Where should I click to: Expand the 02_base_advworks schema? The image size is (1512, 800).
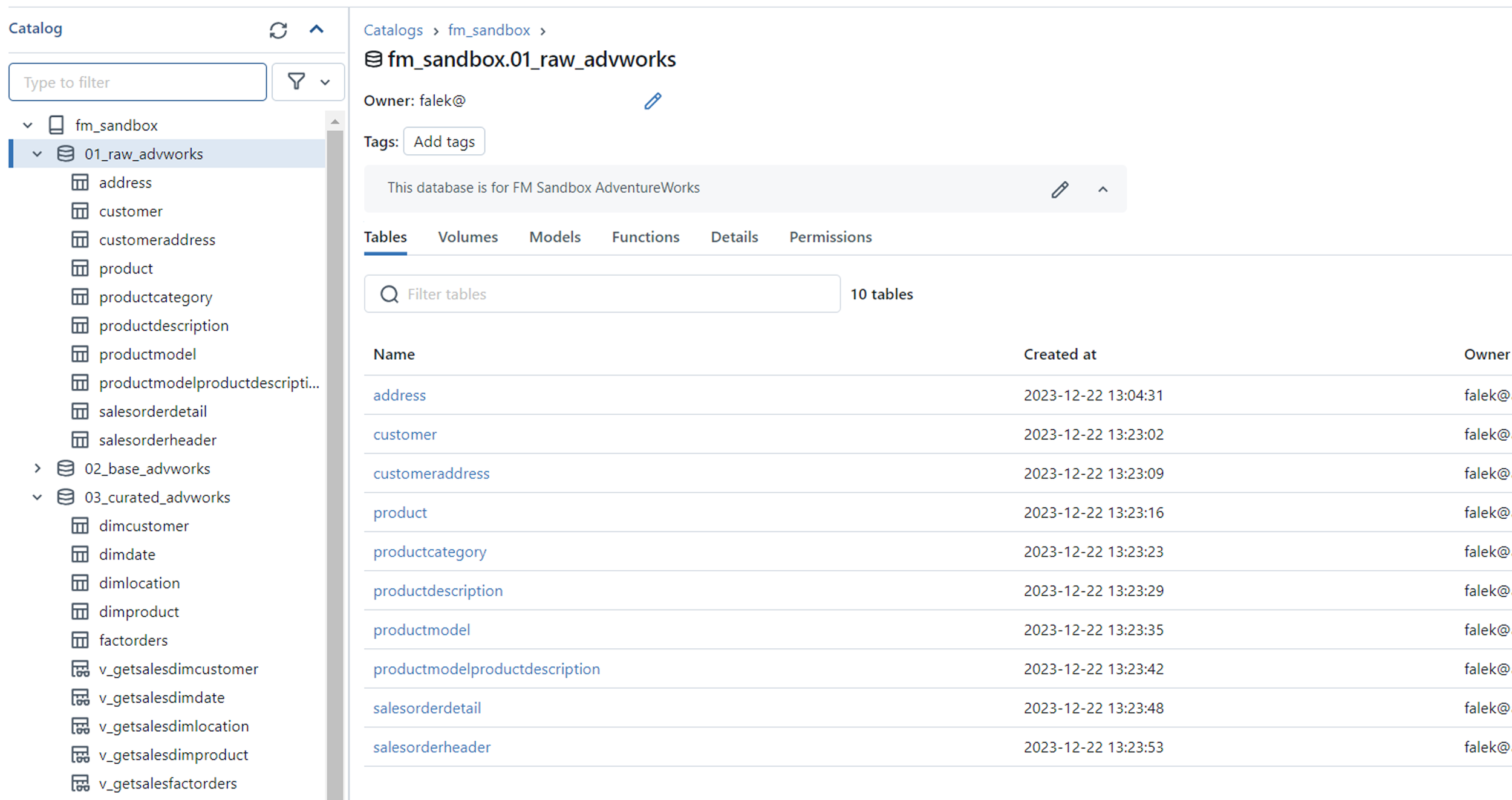[37, 468]
